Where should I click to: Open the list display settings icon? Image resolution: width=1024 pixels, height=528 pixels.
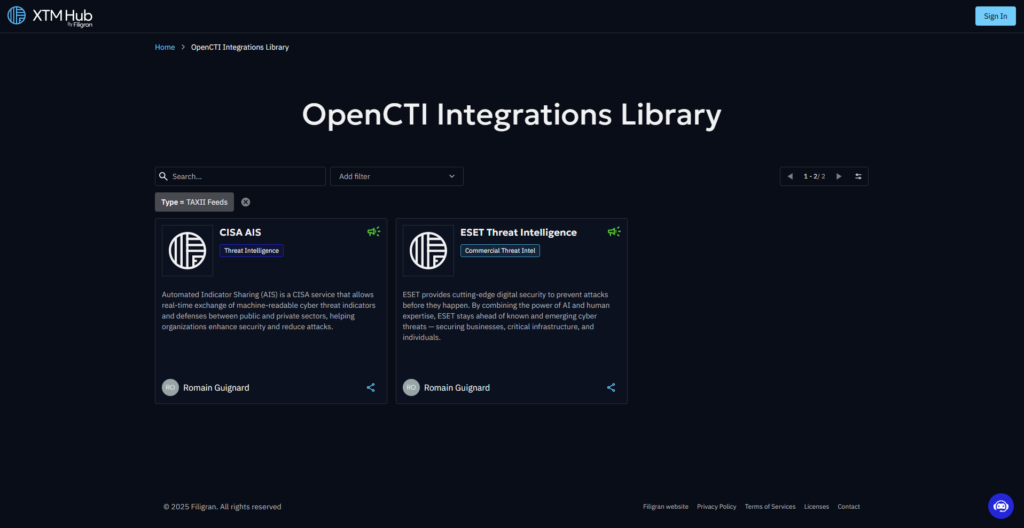pyautogui.click(x=858, y=177)
